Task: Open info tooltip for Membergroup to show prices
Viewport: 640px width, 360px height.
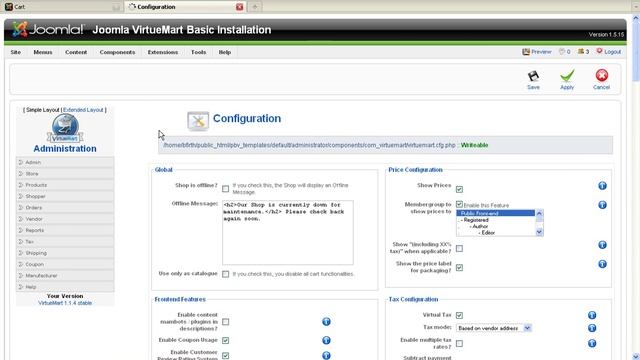Action: tap(602, 205)
